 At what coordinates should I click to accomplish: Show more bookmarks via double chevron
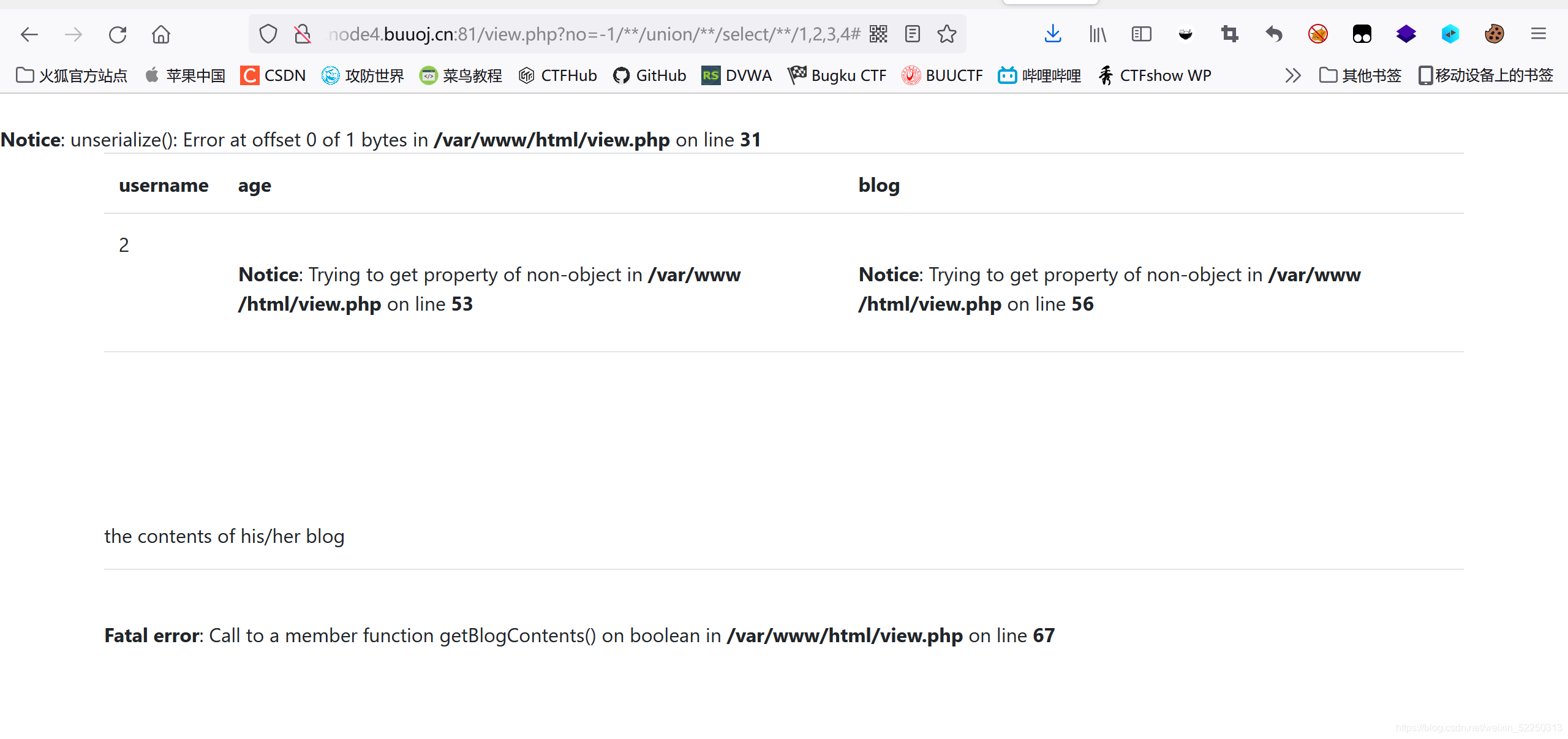click(1292, 76)
